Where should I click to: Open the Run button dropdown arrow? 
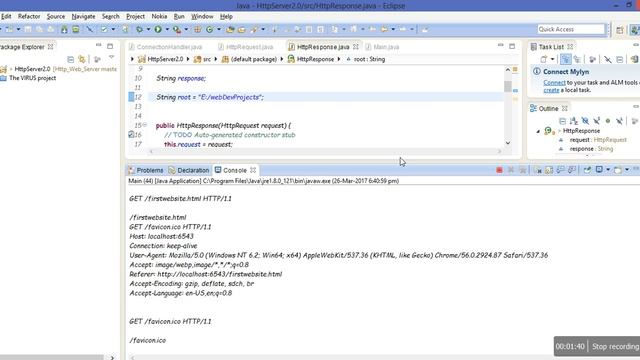pyautogui.click(x=167, y=29)
